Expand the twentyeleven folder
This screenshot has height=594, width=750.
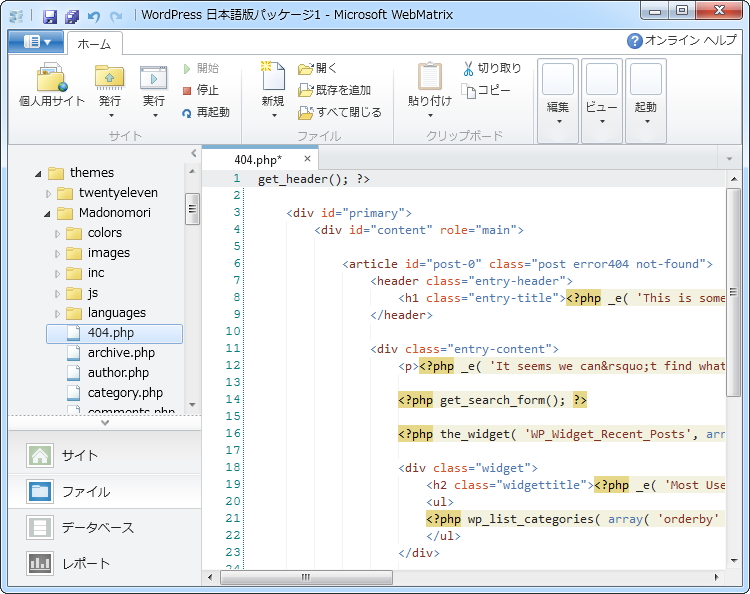[x=48, y=194]
